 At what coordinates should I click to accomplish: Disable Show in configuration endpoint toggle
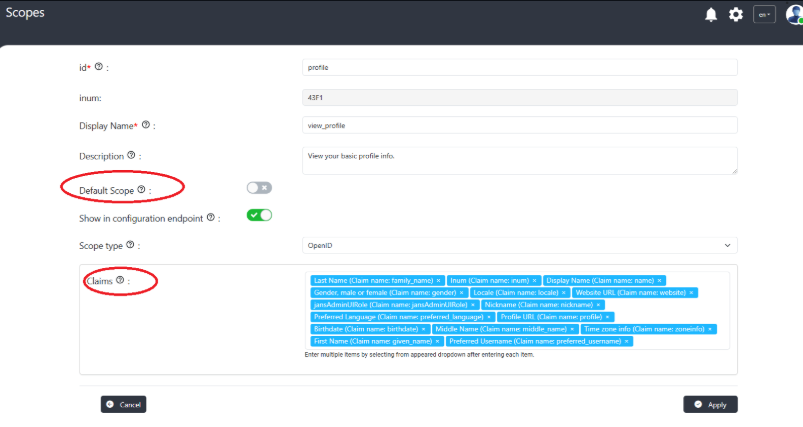click(x=259, y=215)
